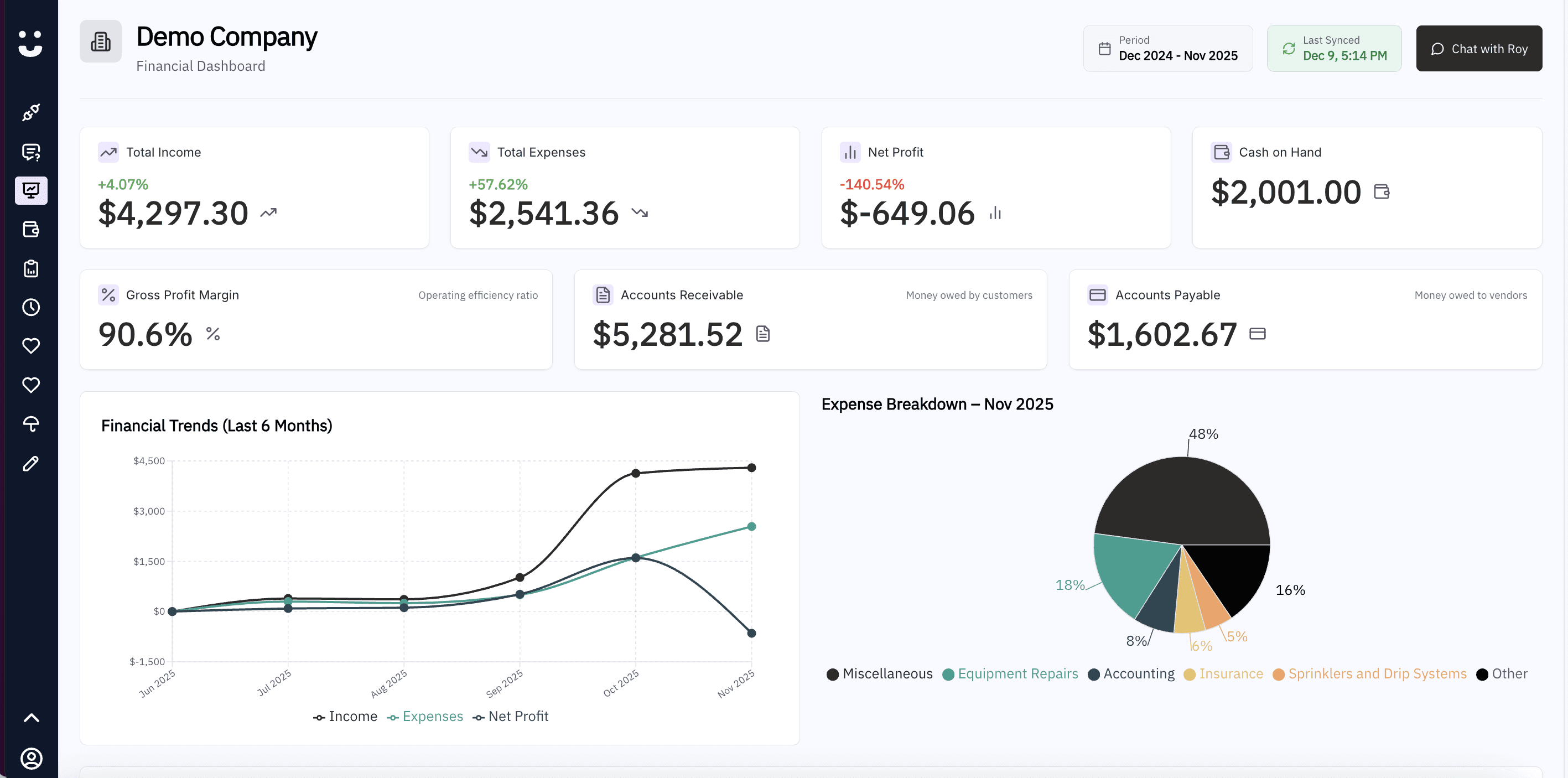This screenshot has width=1568, height=778.
Task: Select the pencil edit icon in sidebar
Action: coord(31,463)
